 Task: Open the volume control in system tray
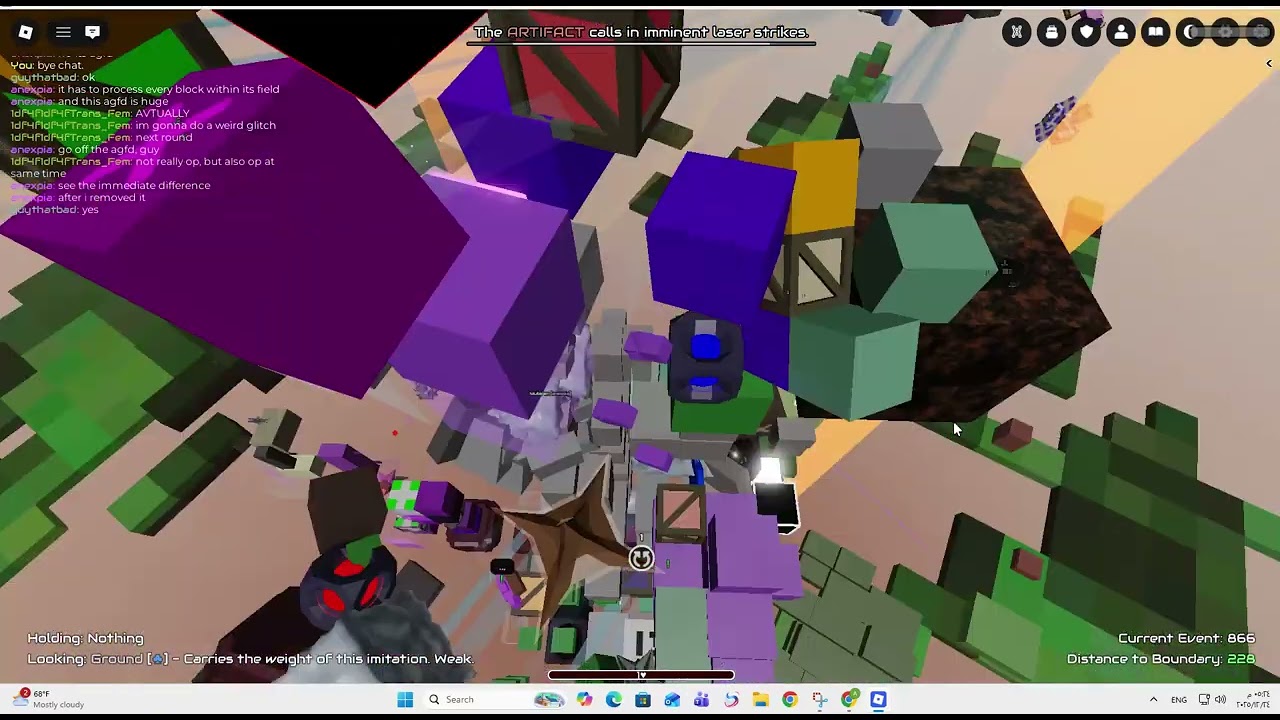tap(1220, 700)
